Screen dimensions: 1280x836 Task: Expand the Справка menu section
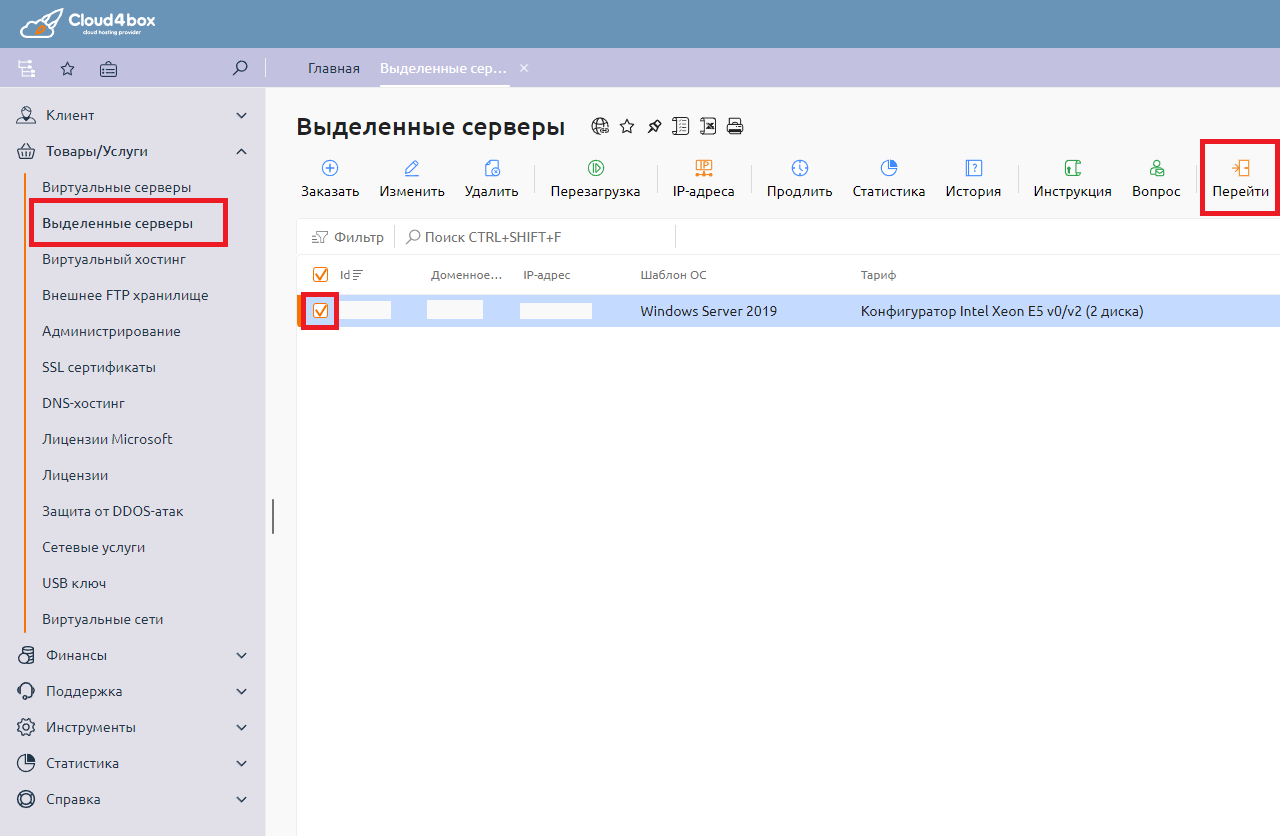click(x=132, y=799)
